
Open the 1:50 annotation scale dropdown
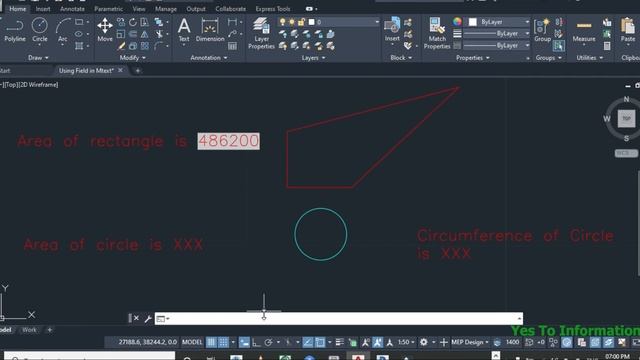406,342
